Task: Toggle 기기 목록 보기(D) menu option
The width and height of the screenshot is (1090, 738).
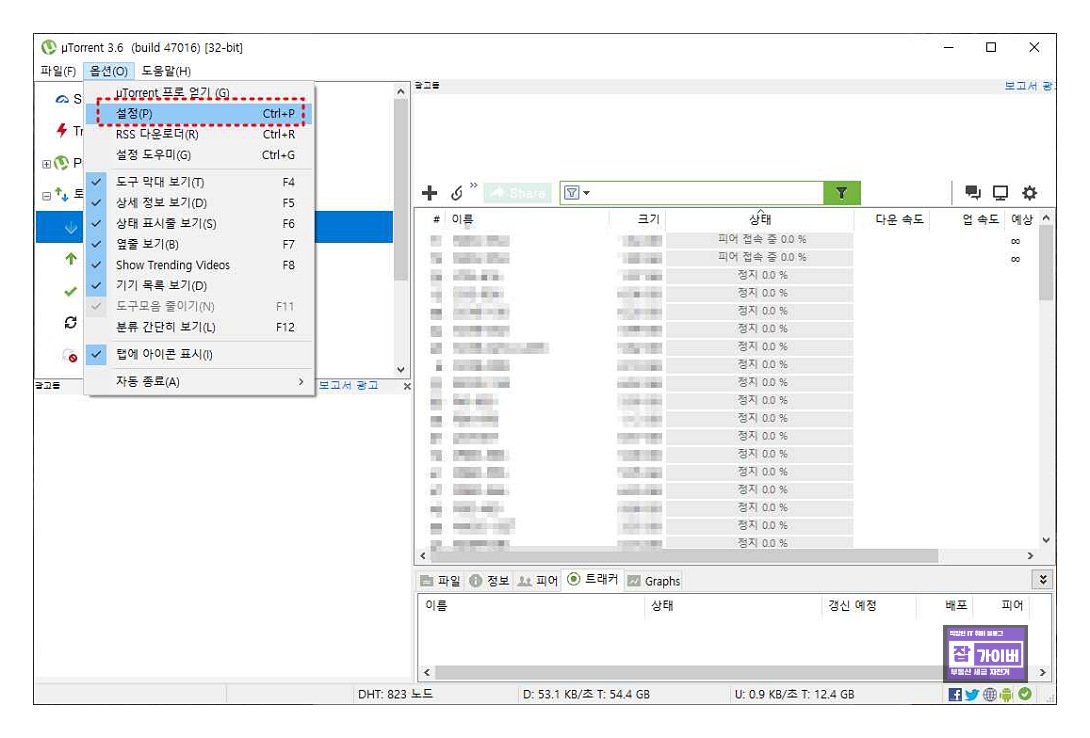Action: (199, 286)
